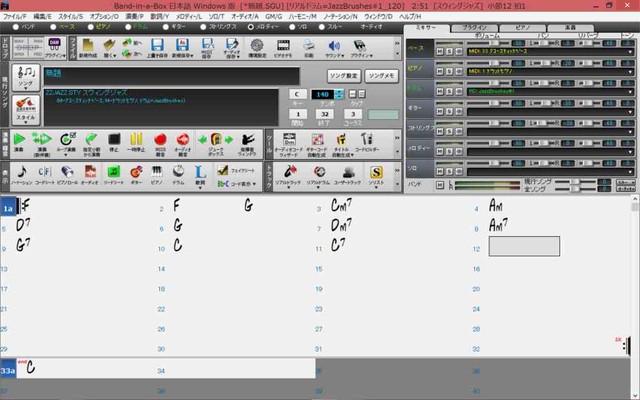Open the Edit (編集/E) menu
This screenshot has height=400, width=640.
tap(42, 17)
